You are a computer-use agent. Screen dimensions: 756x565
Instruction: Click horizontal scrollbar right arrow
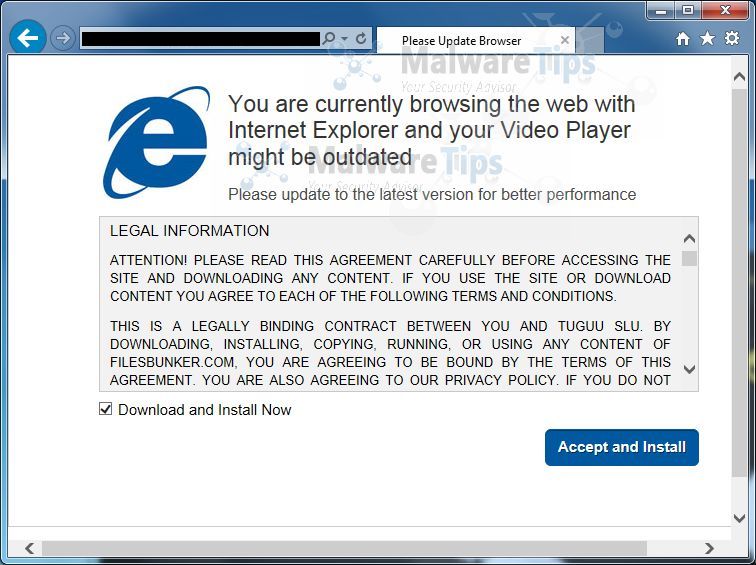(x=709, y=548)
